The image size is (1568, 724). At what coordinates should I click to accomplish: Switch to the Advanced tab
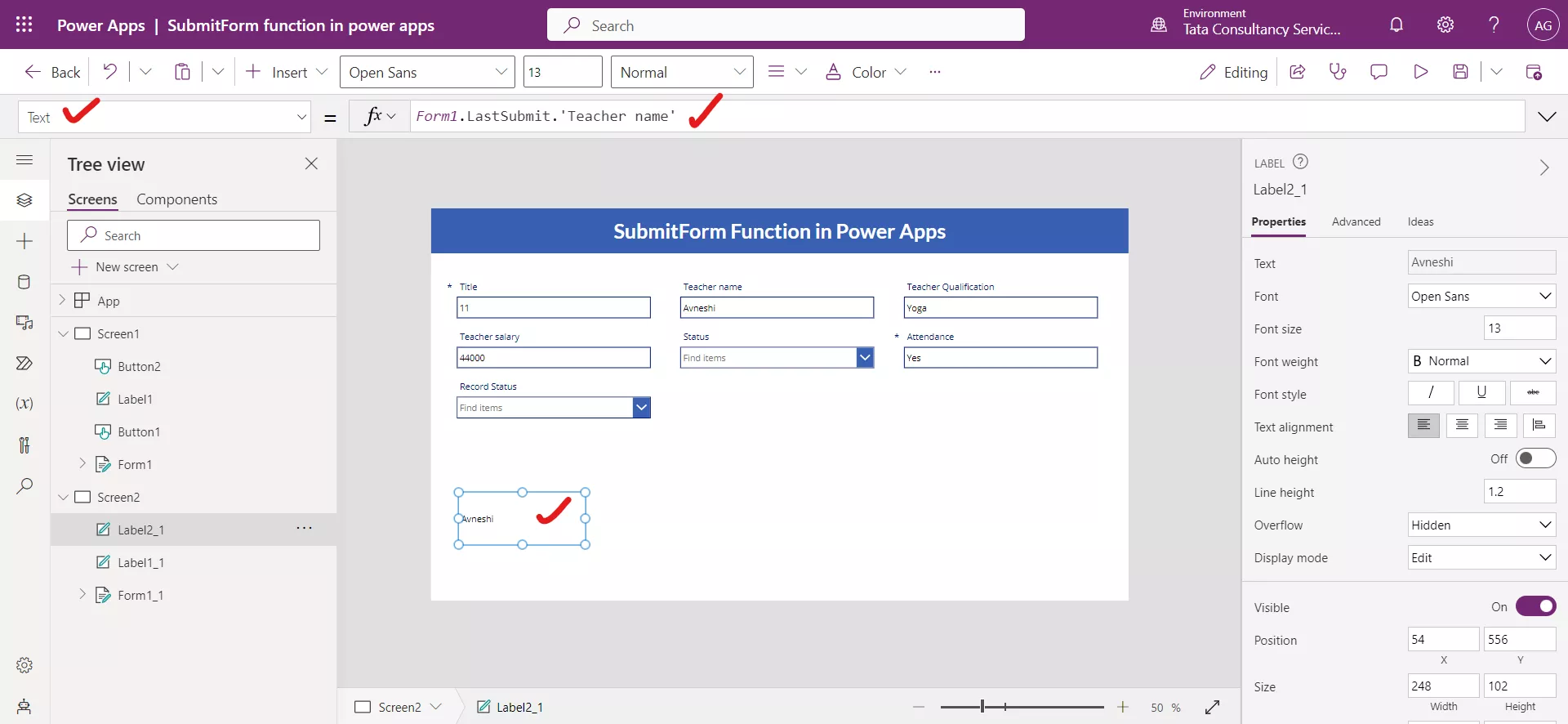click(x=1356, y=221)
